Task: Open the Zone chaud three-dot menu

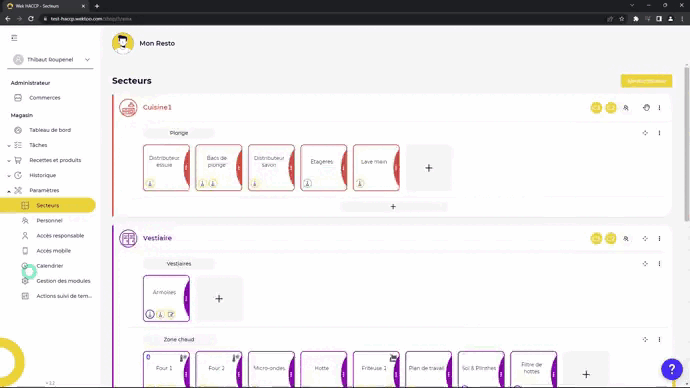Action: click(659, 340)
